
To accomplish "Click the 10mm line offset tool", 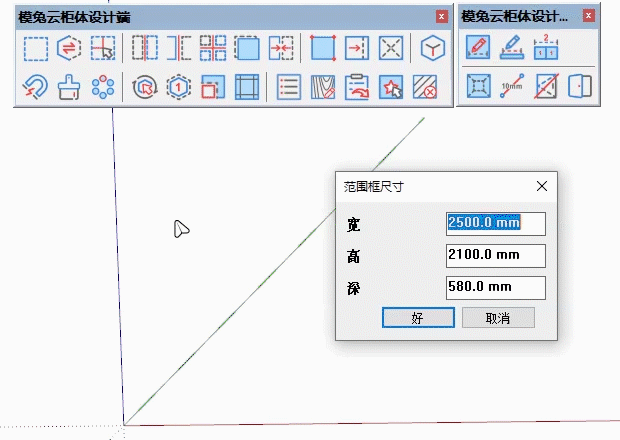I will coord(512,87).
